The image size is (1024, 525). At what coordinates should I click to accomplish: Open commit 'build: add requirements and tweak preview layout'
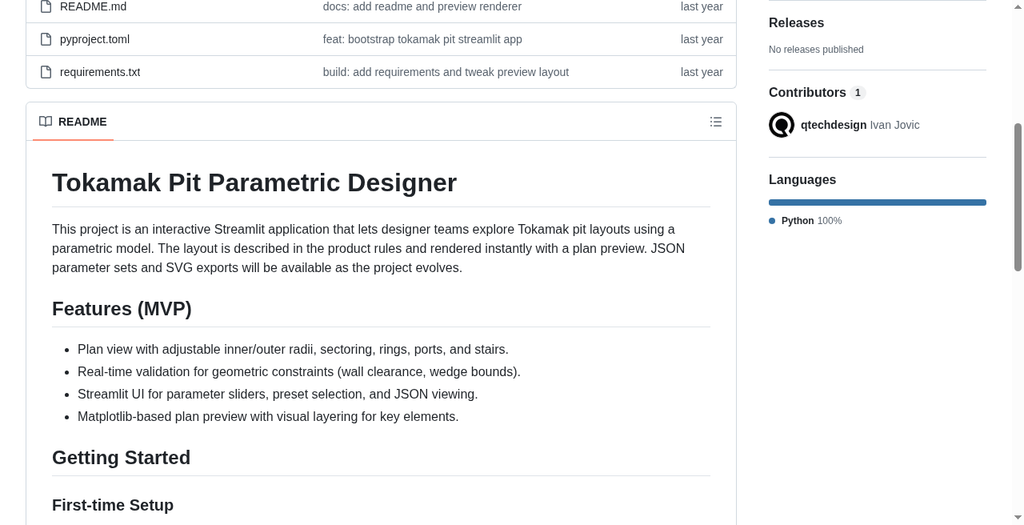(445, 72)
